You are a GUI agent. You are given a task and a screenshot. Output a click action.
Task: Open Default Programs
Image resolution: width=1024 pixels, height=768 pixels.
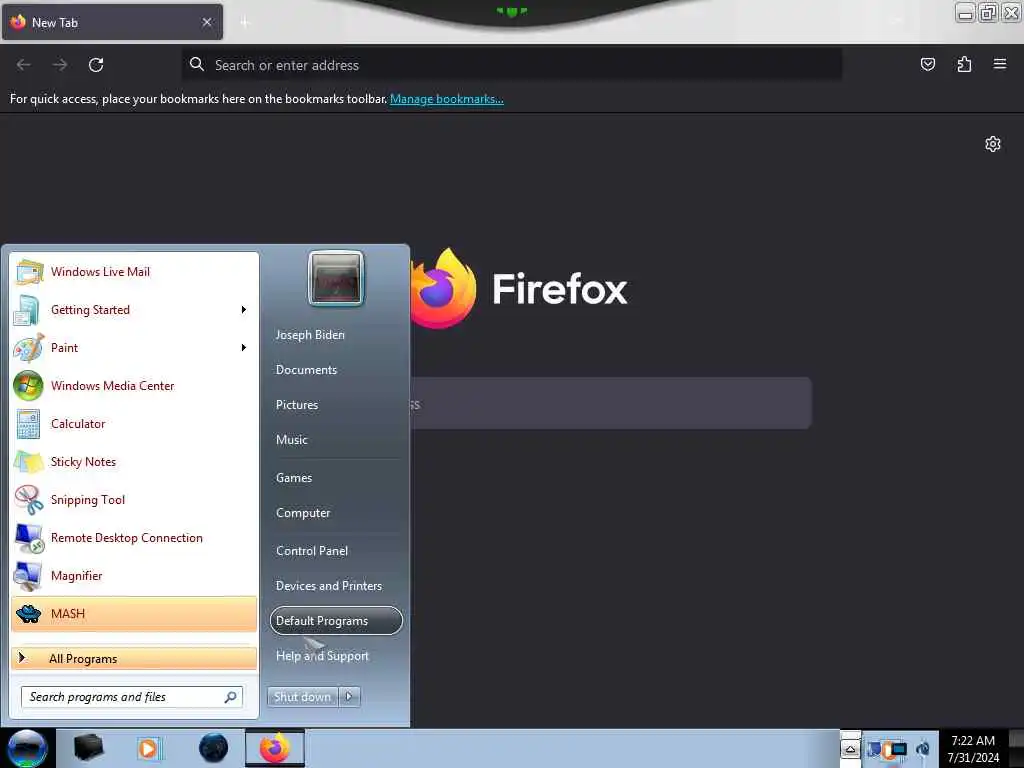coord(336,620)
